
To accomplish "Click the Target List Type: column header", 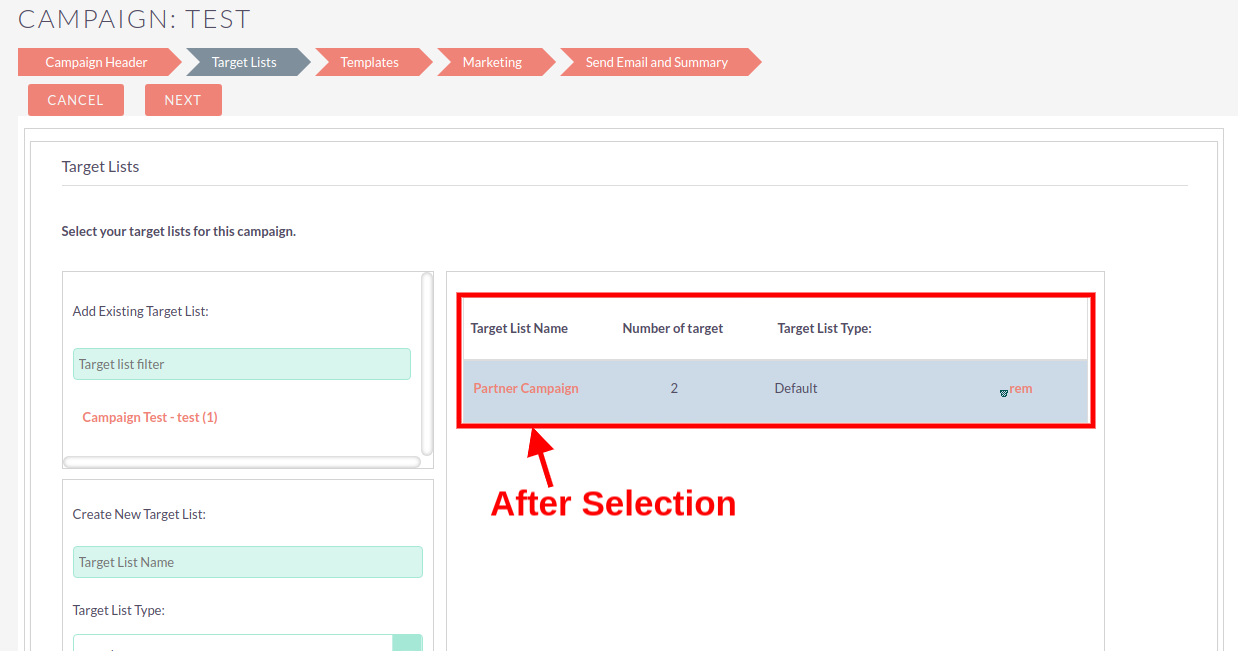I will pyautogui.click(x=825, y=328).
